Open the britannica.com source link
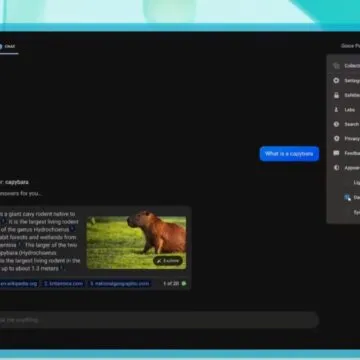 (x=64, y=284)
